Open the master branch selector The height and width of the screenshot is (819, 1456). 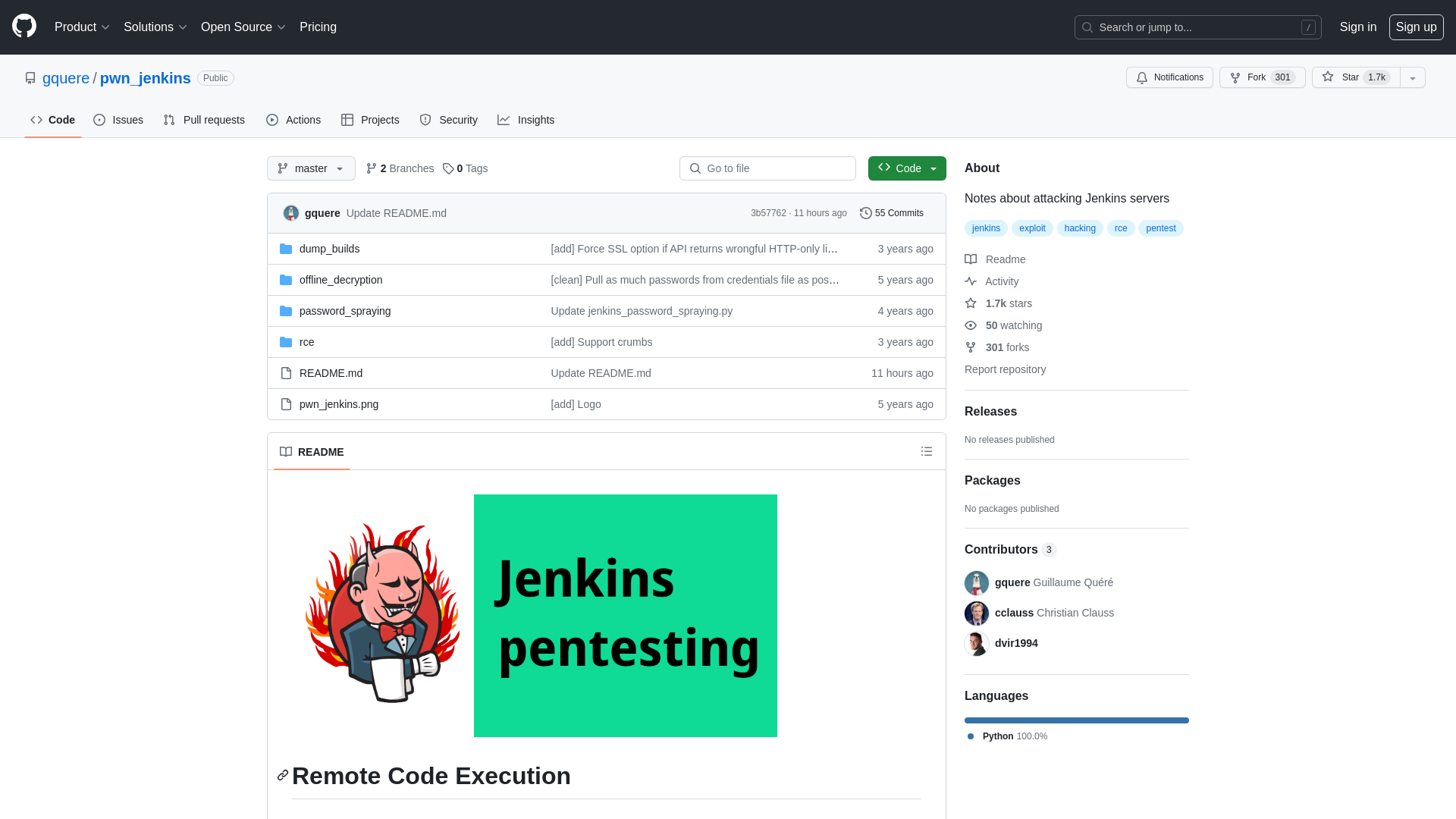(x=311, y=168)
